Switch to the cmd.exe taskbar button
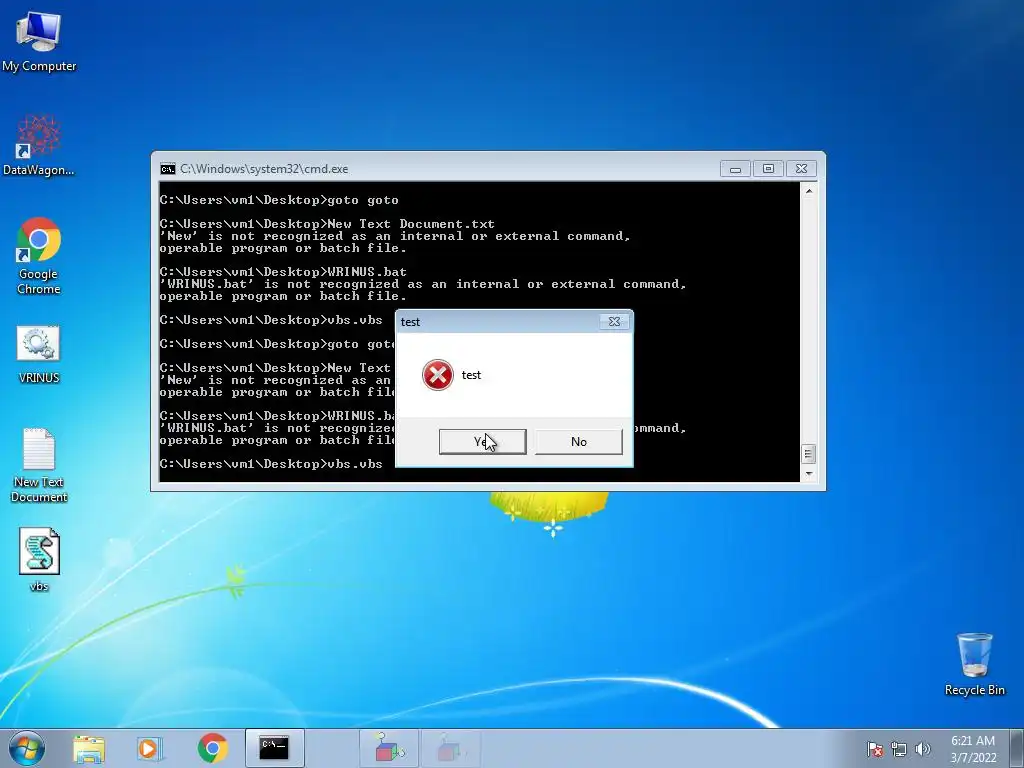Viewport: 1024px width, 768px height. coord(274,748)
